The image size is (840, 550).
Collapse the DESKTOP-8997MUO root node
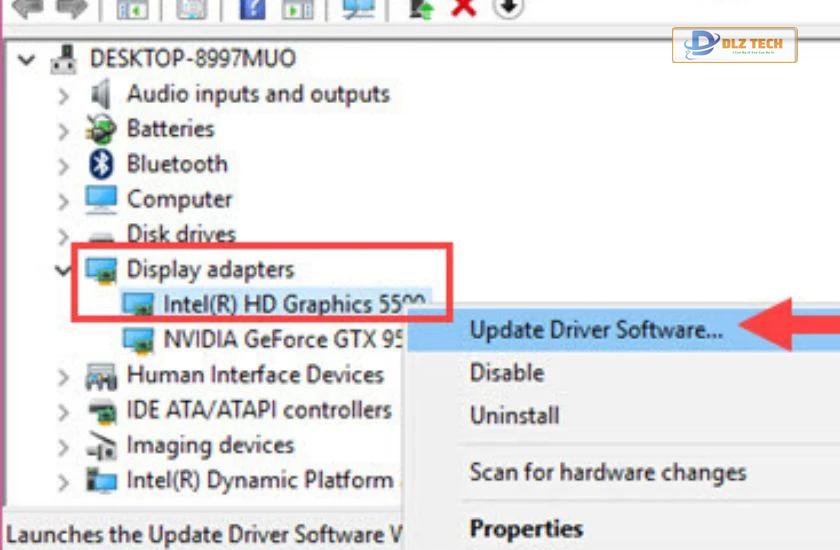click(26, 59)
